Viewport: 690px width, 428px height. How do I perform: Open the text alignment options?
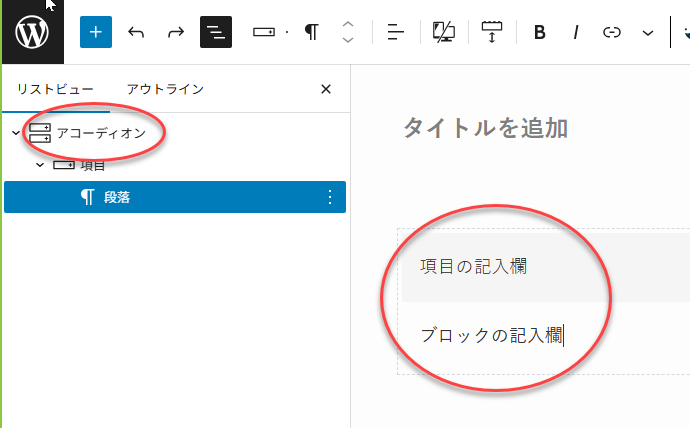click(396, 32)
